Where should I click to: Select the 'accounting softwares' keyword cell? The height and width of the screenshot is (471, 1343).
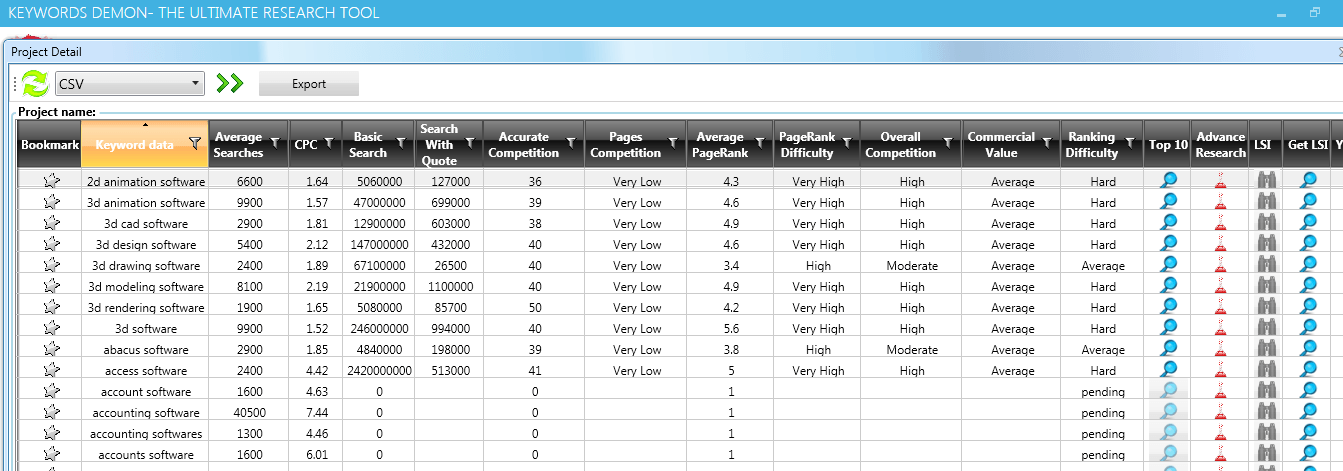(146, 434)
